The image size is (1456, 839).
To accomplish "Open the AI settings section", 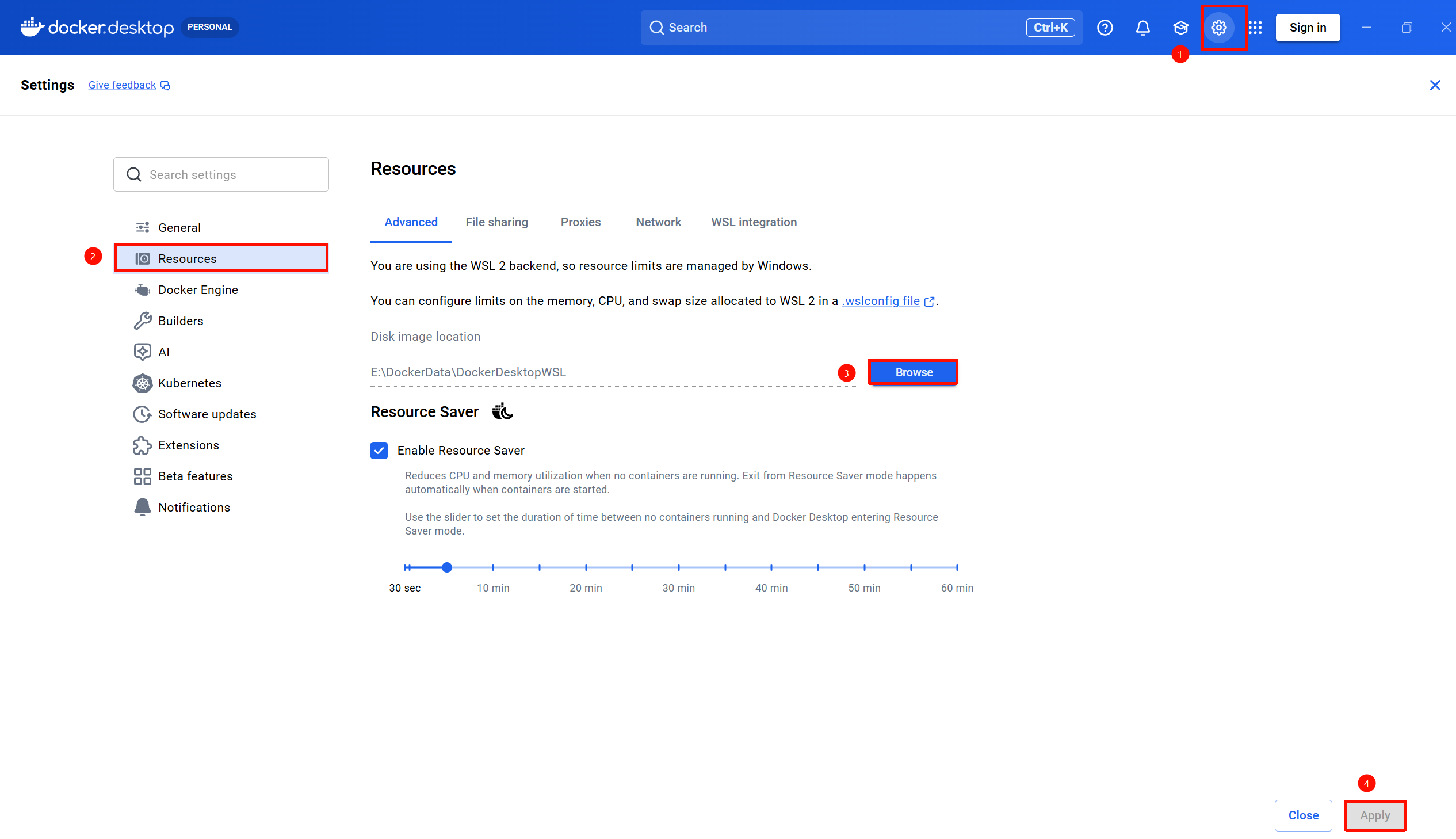I will tap(163, 352).
